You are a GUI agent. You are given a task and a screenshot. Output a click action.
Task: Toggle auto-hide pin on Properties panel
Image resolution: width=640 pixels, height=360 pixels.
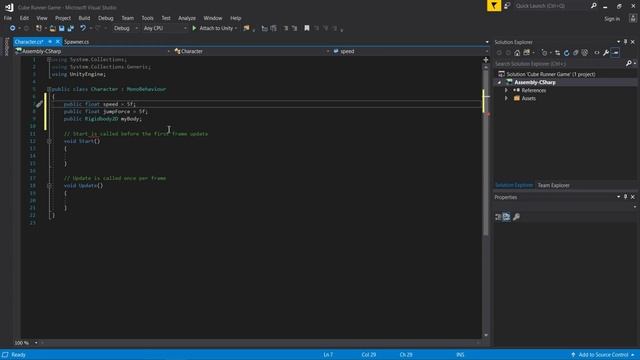pyautogui.click(x=625, y=197)
